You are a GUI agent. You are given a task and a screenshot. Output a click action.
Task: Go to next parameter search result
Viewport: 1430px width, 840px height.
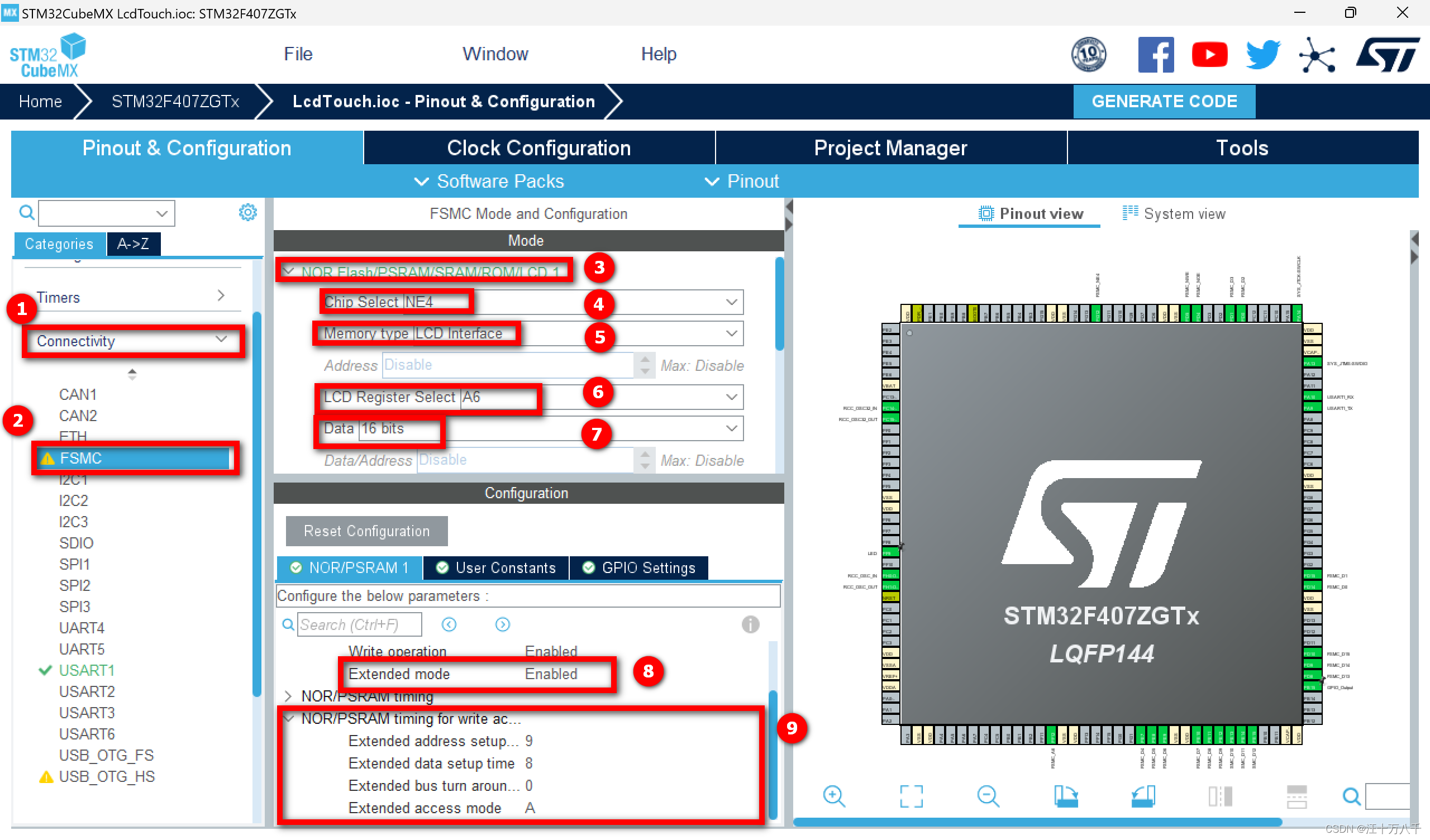click(502, 624)
